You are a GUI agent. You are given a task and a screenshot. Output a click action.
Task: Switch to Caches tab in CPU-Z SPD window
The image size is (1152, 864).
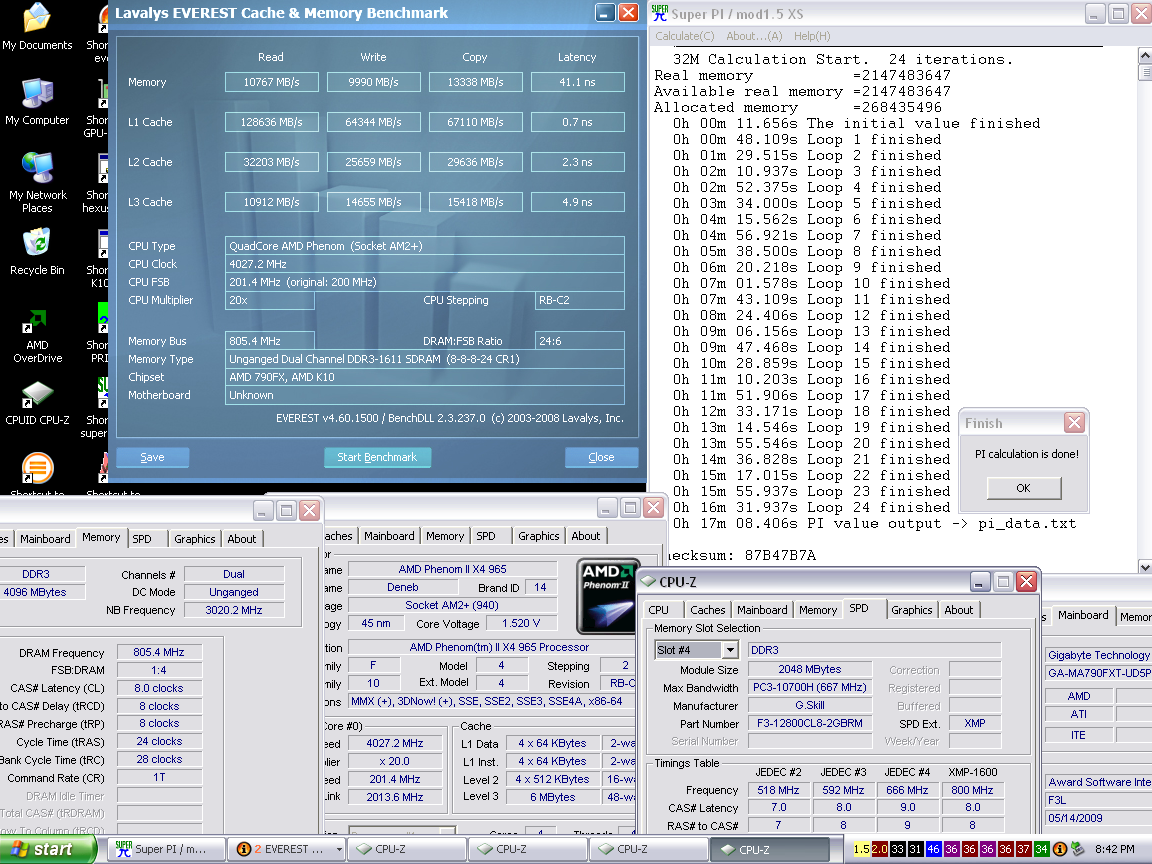pos(708,610)
